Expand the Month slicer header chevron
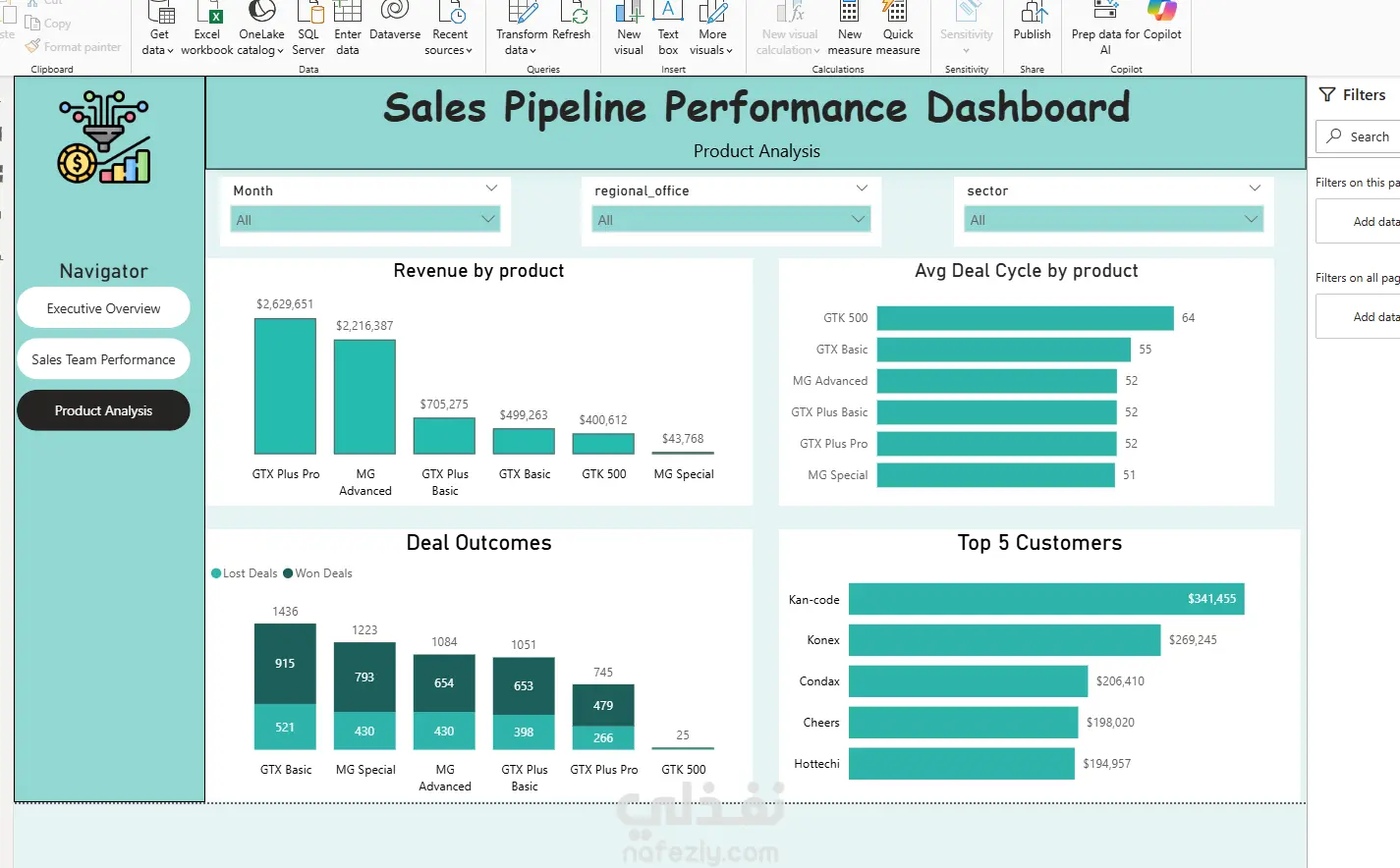The height and width of the screenshot is (868, 1400). tap(491, 189)
